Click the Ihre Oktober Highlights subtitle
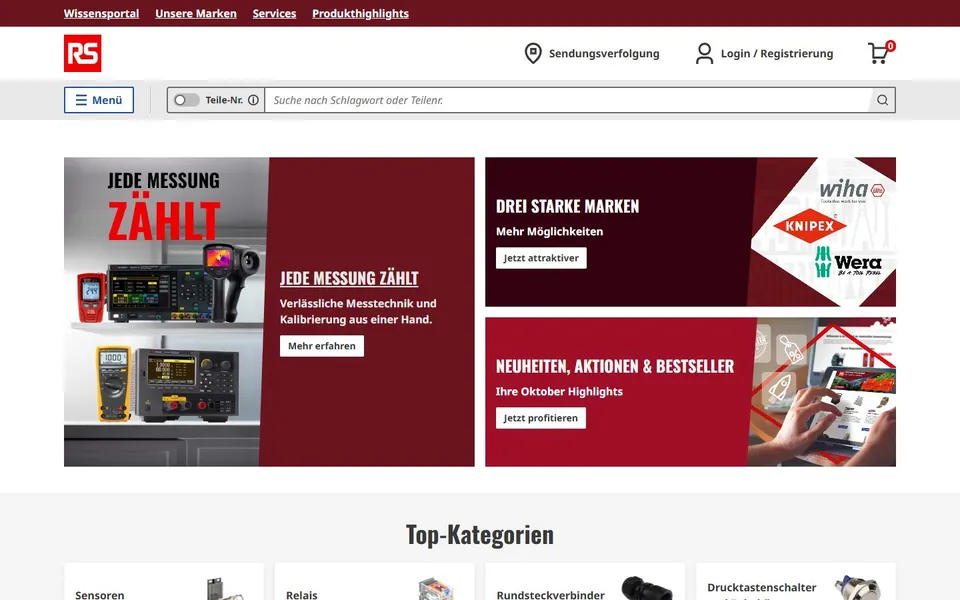 [559, 391]
